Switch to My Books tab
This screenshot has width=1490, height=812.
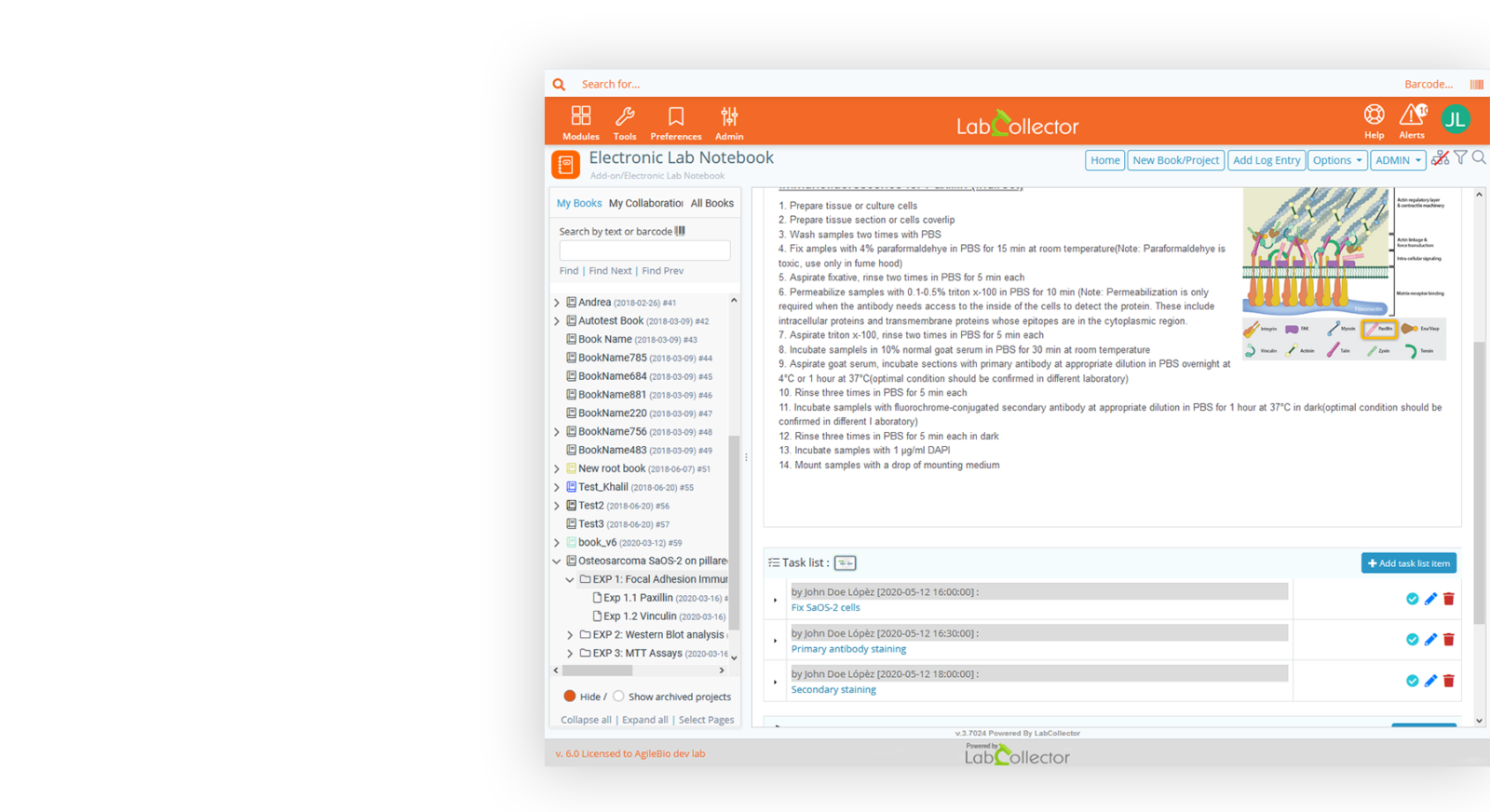pyautogui.click(x=579, y=203)
